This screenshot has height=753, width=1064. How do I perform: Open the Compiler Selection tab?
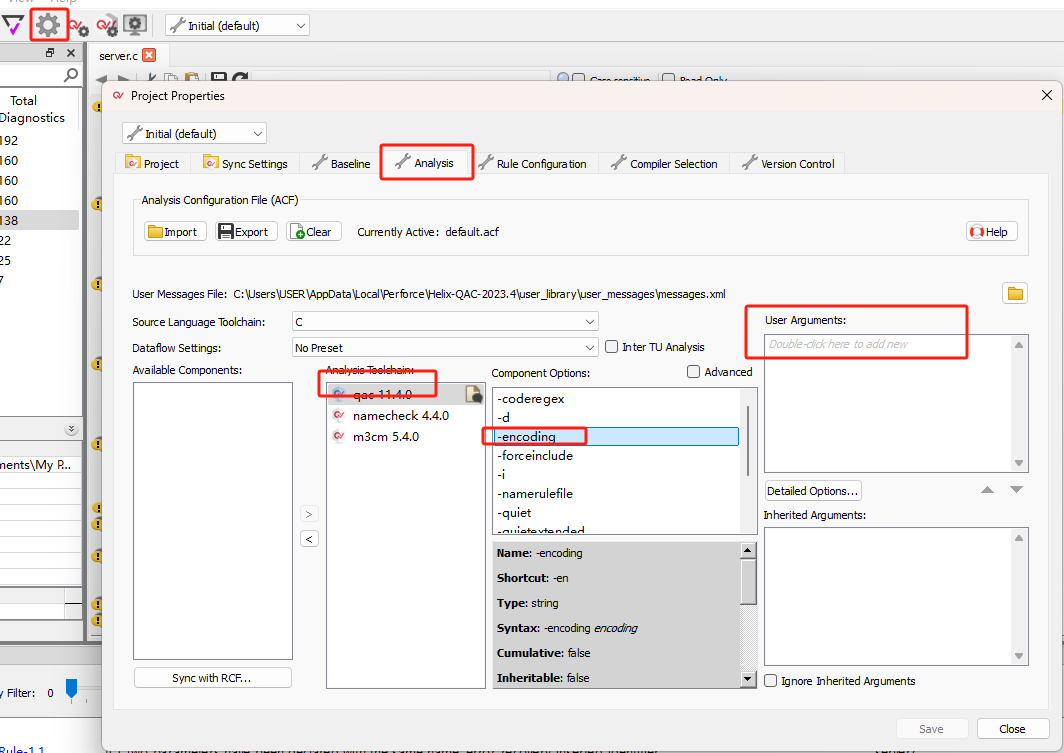pyautogui.click(x=664, y=163)
